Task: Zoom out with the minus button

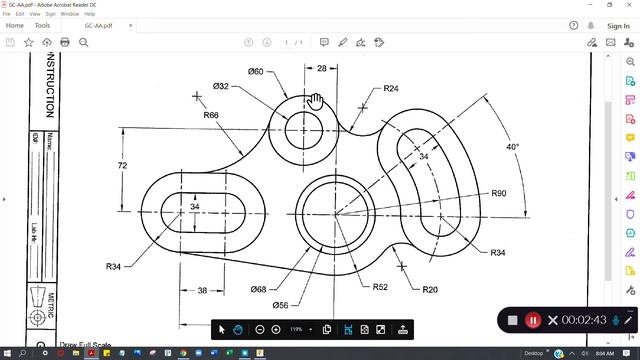Action: [260, 329]
